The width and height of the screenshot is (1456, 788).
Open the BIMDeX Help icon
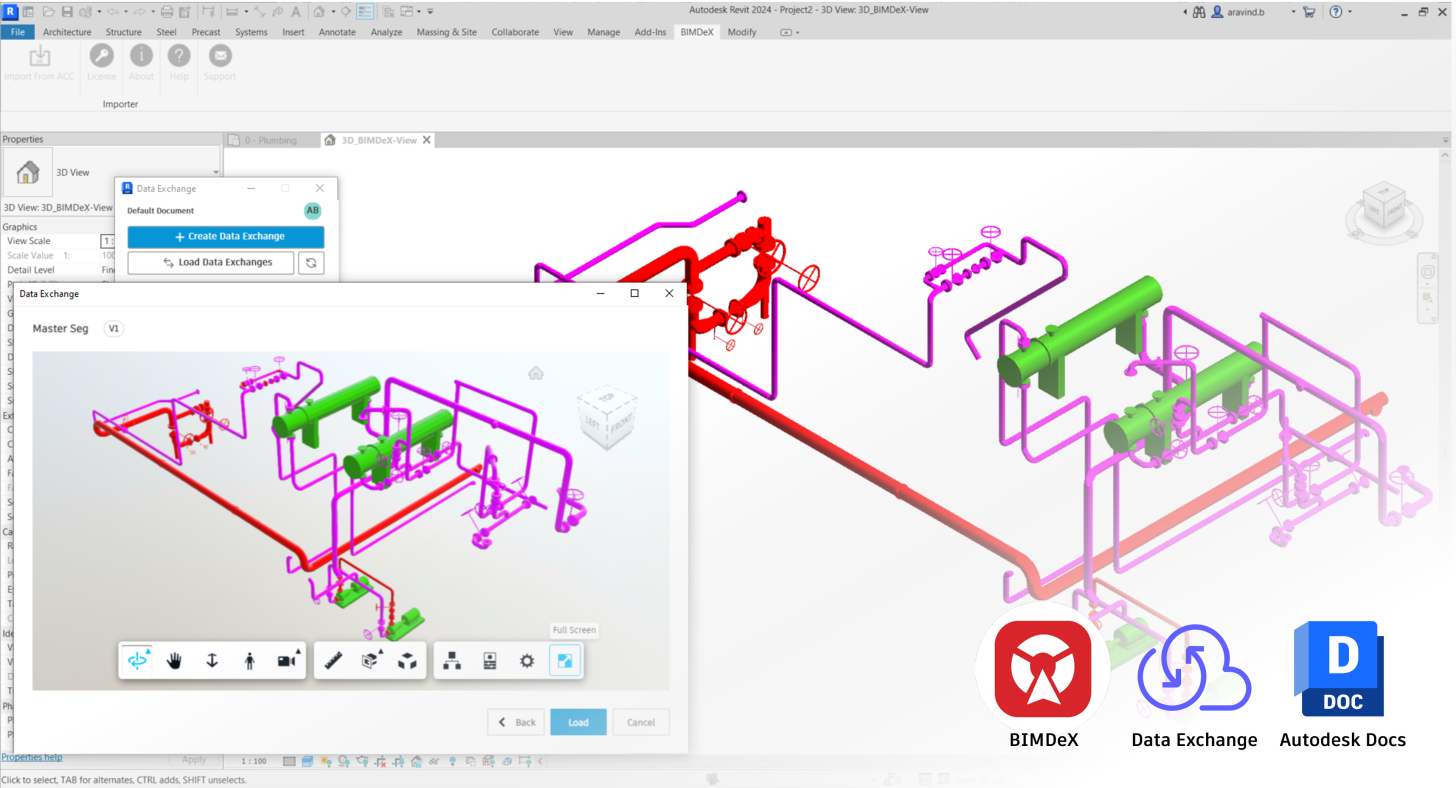179,63
